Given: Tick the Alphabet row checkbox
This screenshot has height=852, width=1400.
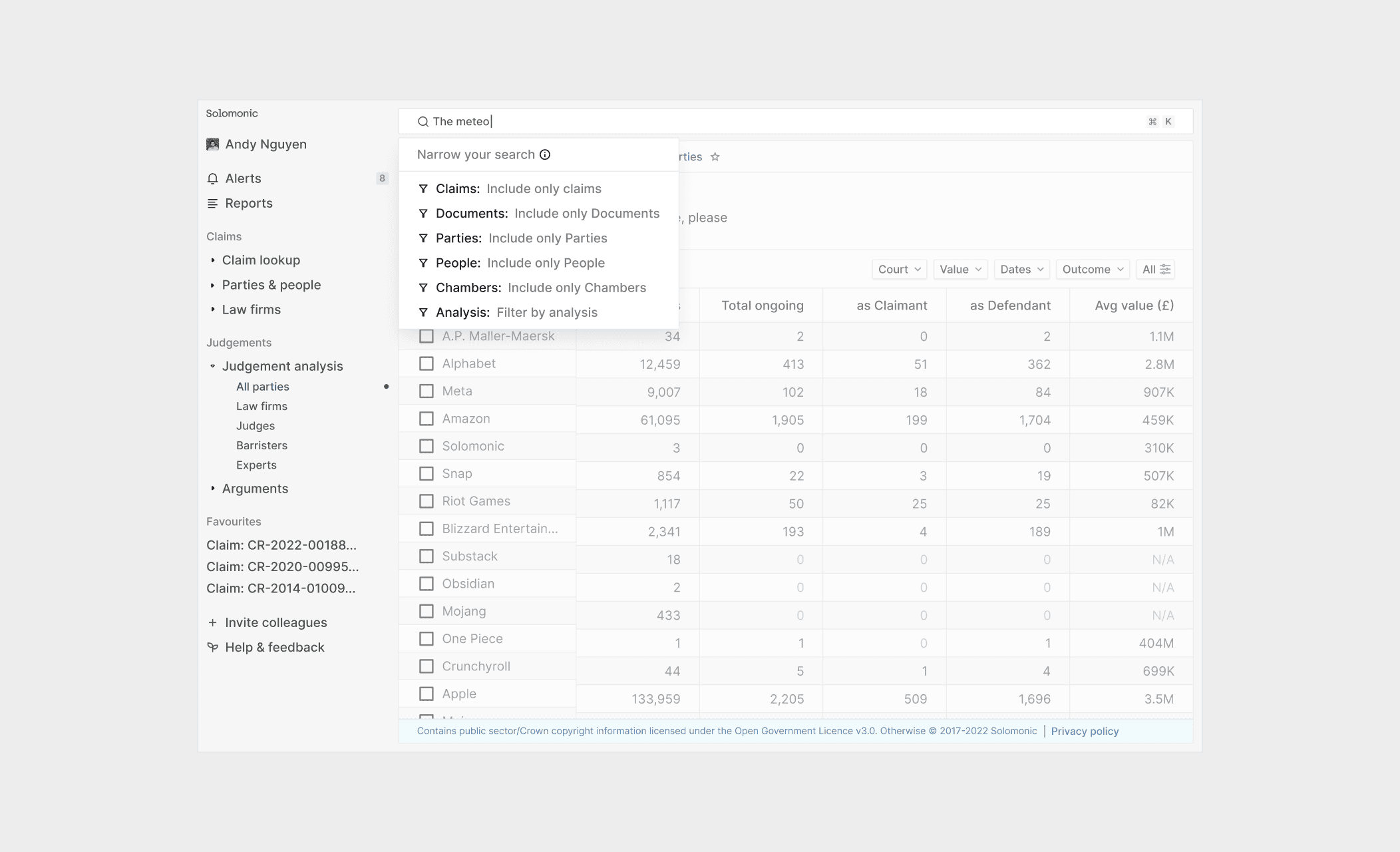Looking at the screenshot, I should 427,364.
